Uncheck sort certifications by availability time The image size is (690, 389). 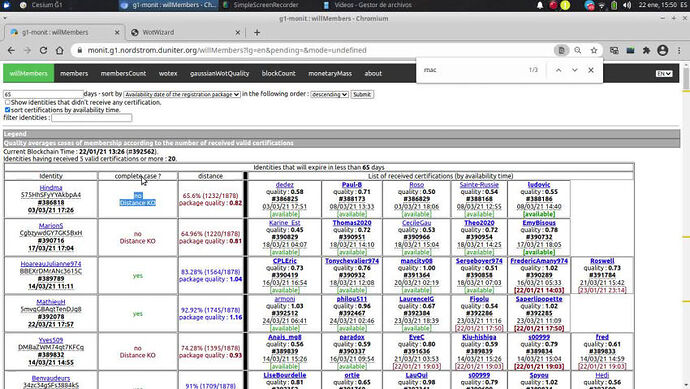click(x=7, y=110)
